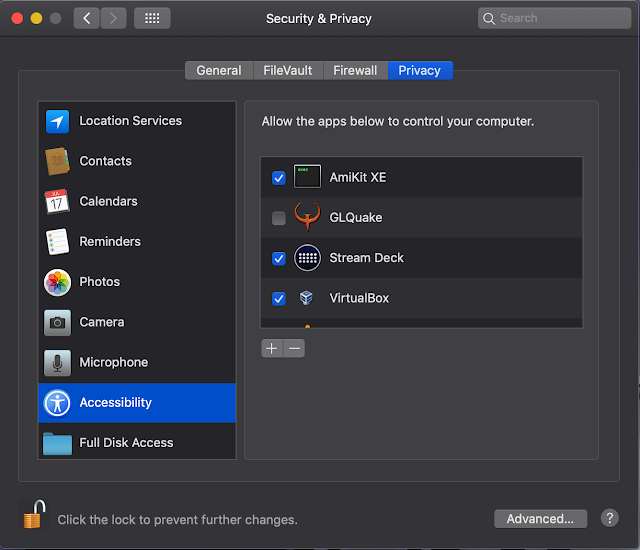Click the Accessibility figure icon

pyautogui.click(x=57, y=403)
